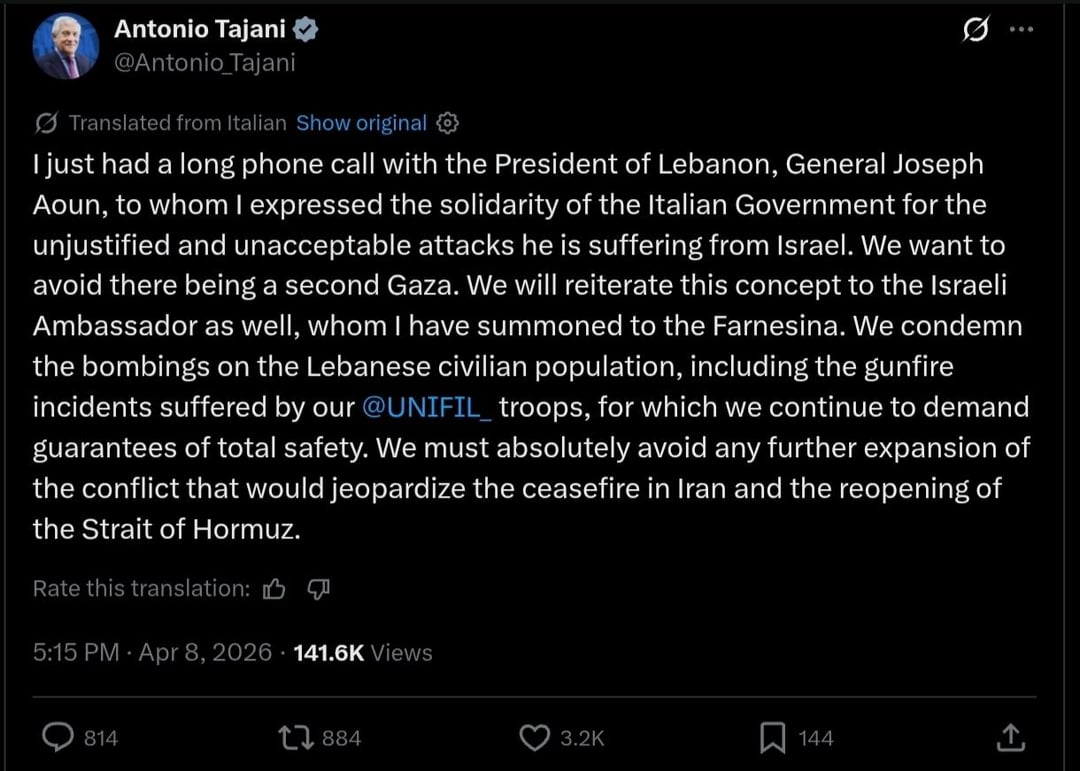Click the Grok icon beside Translated from Italian
Screen dimensions: 1080x771
tap(46, 123)
